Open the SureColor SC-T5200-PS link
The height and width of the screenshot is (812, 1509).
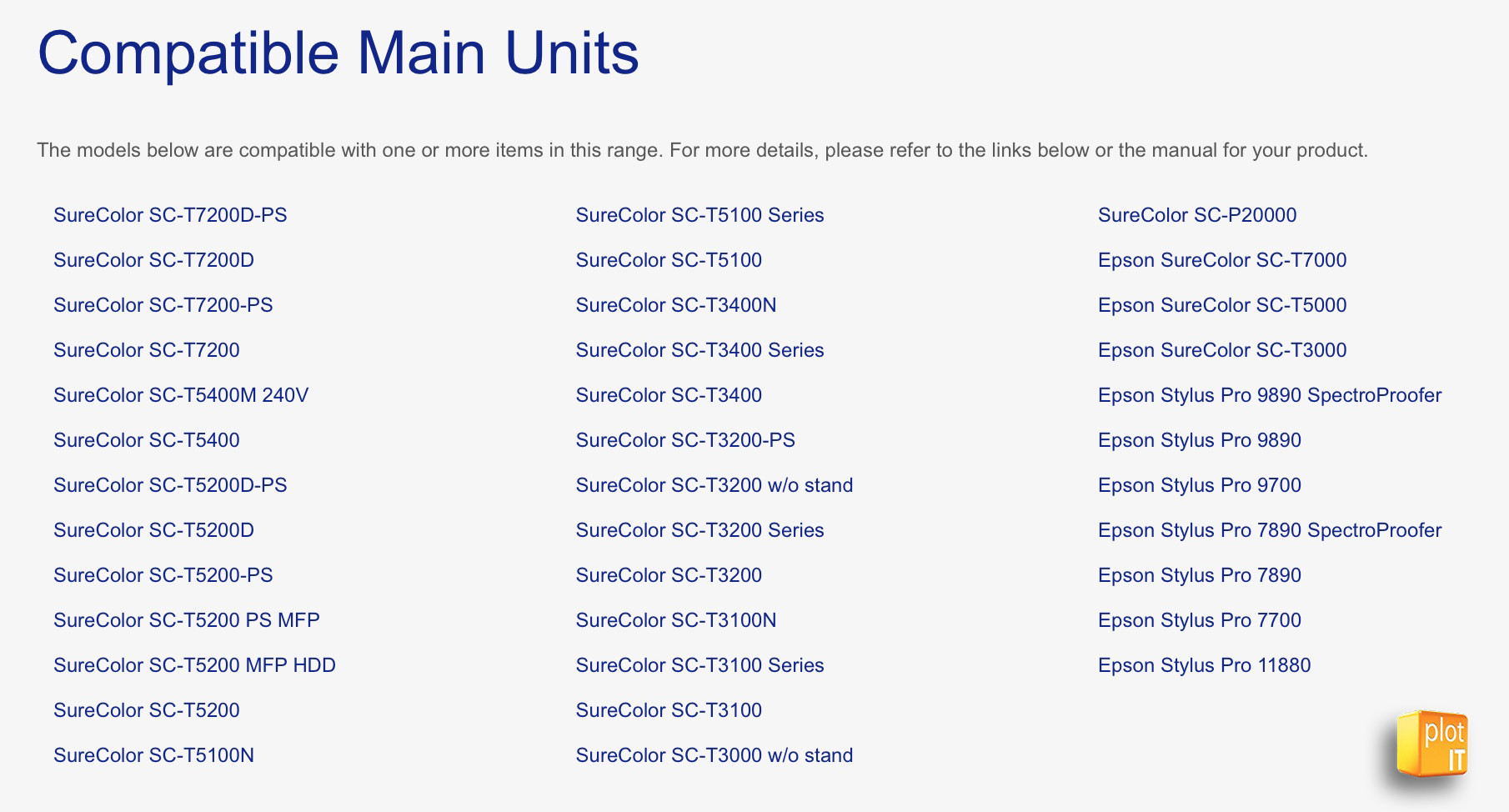163,575
